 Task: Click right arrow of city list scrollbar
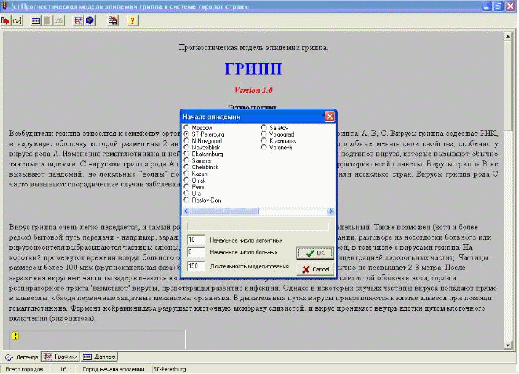(x=330, y=211)
